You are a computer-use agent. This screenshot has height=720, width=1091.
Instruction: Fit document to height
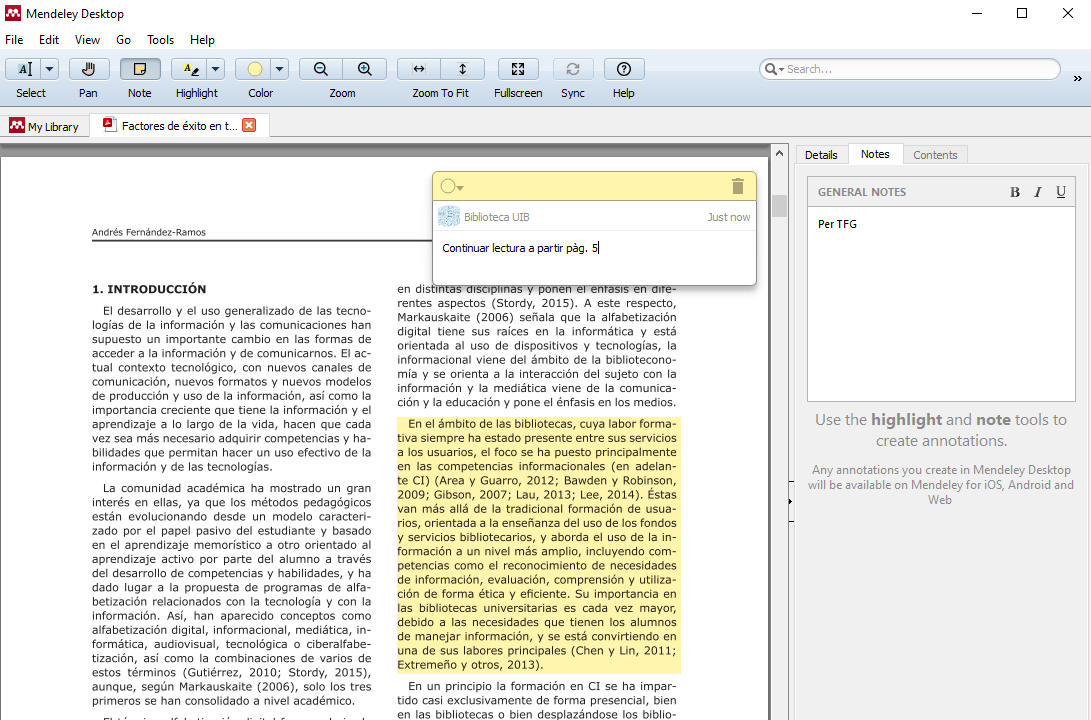(463, 69)
